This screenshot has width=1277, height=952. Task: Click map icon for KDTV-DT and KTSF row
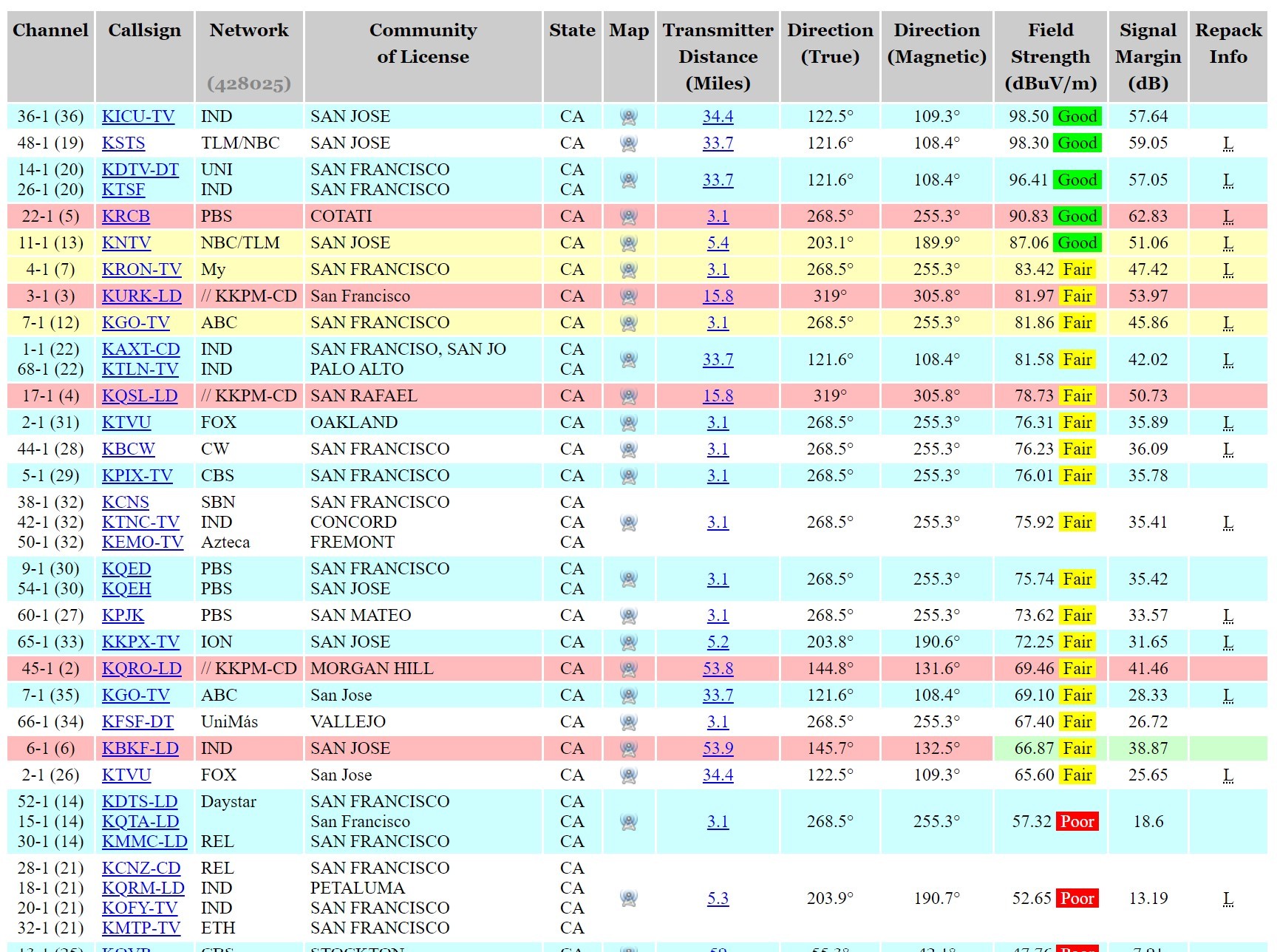(x=629, y=180)
